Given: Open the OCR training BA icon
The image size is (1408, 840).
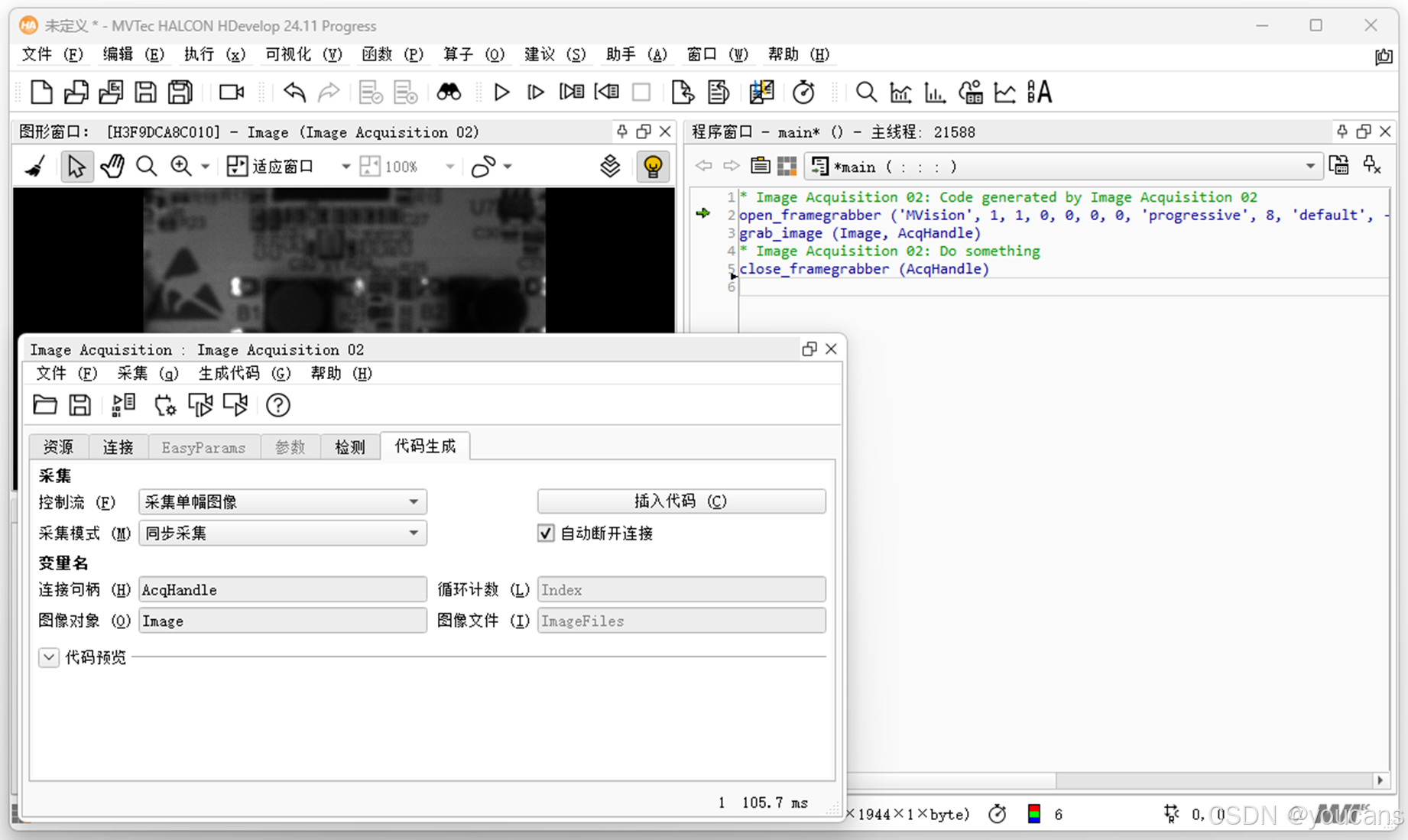Looking at the screenshot, I should tap(1040, 92).
